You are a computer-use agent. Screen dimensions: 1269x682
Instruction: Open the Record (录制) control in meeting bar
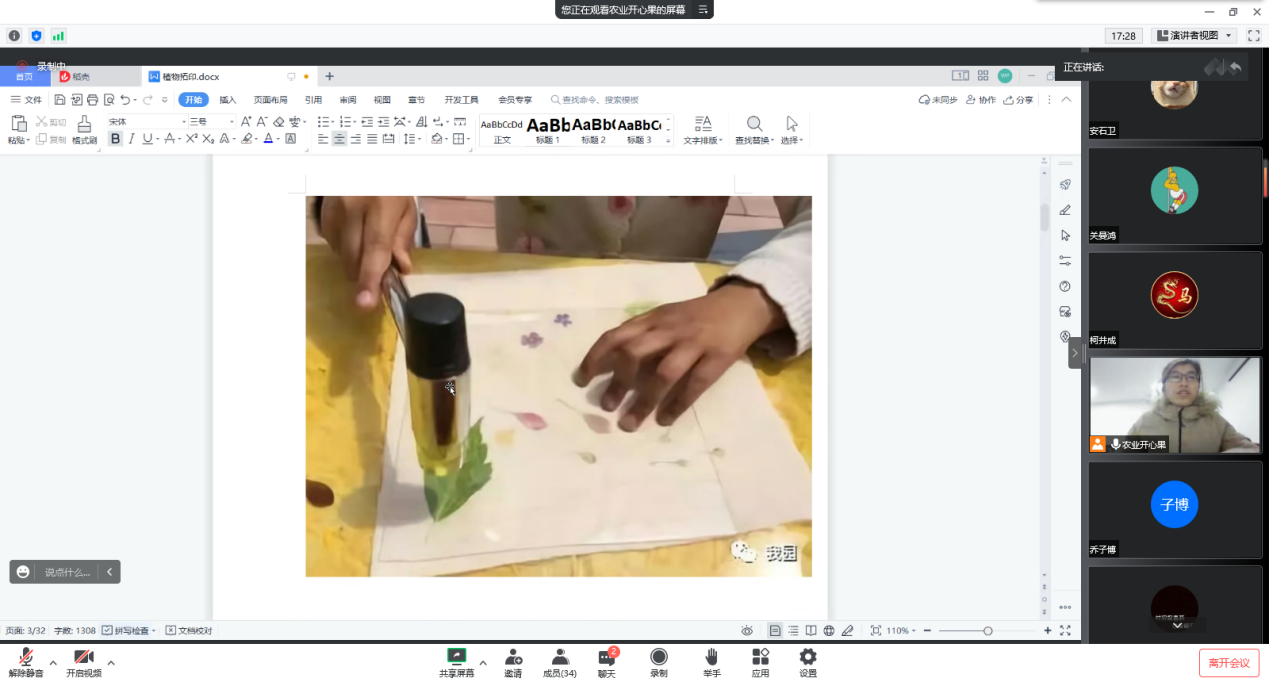(x=659, y=657)
